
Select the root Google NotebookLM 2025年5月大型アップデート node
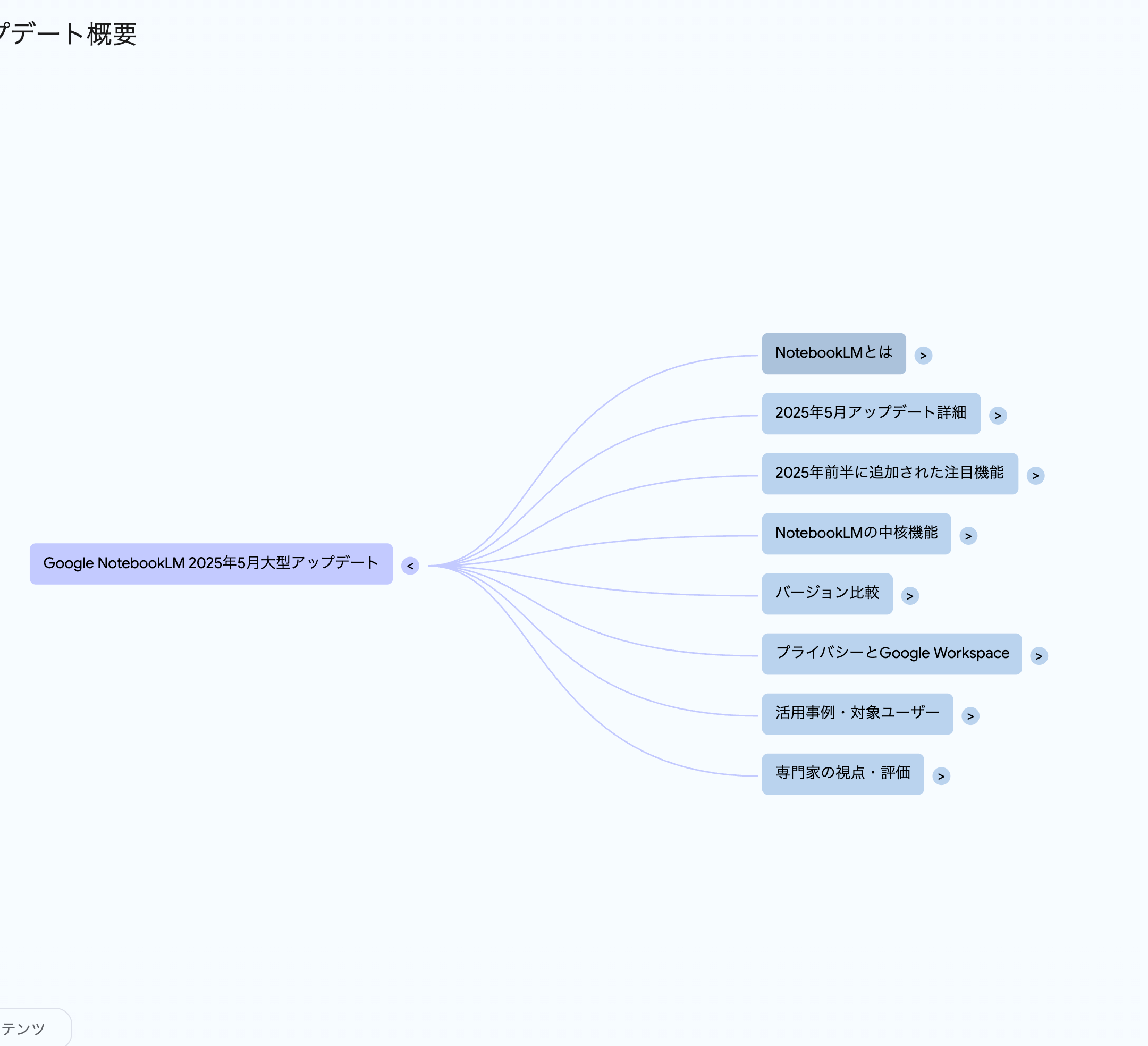[210, 564]
